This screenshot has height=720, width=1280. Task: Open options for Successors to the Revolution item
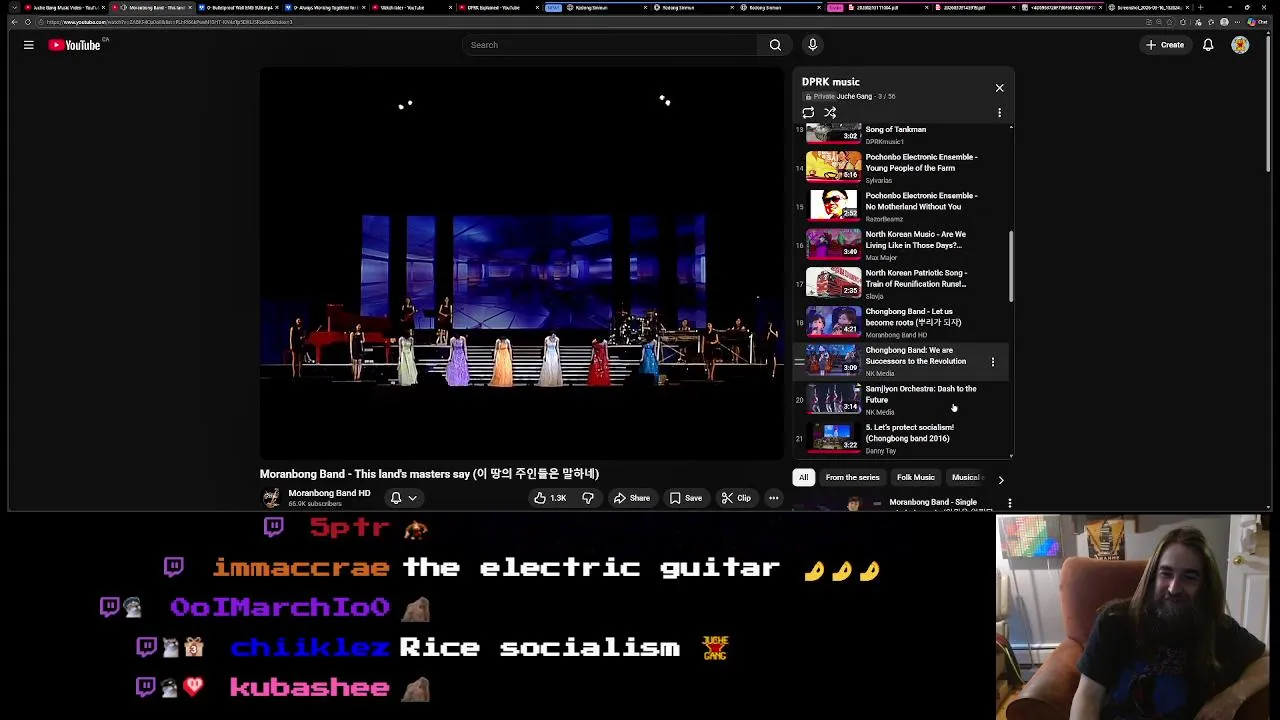tap(993, 361)
